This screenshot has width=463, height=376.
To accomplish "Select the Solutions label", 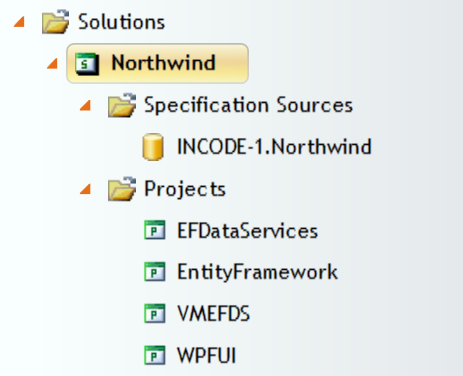I will coord(121,22).
